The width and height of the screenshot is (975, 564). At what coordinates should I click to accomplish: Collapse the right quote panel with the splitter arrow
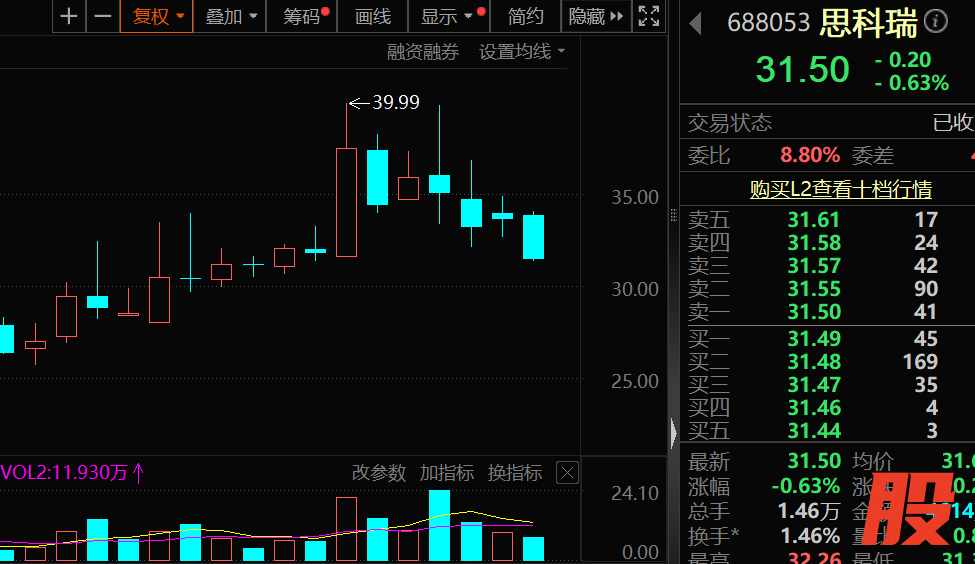(673, 433)
